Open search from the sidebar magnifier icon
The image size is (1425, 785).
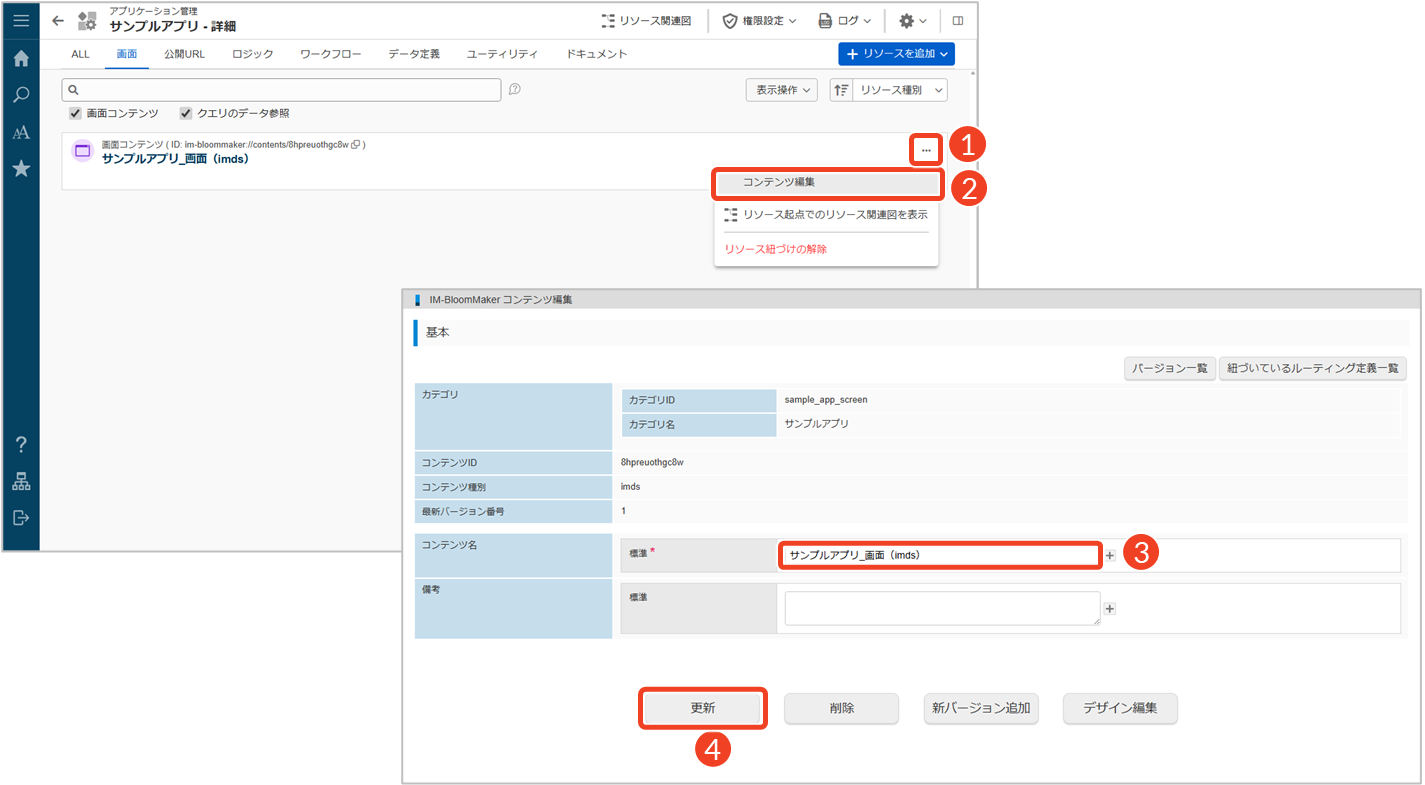point(21,96)
